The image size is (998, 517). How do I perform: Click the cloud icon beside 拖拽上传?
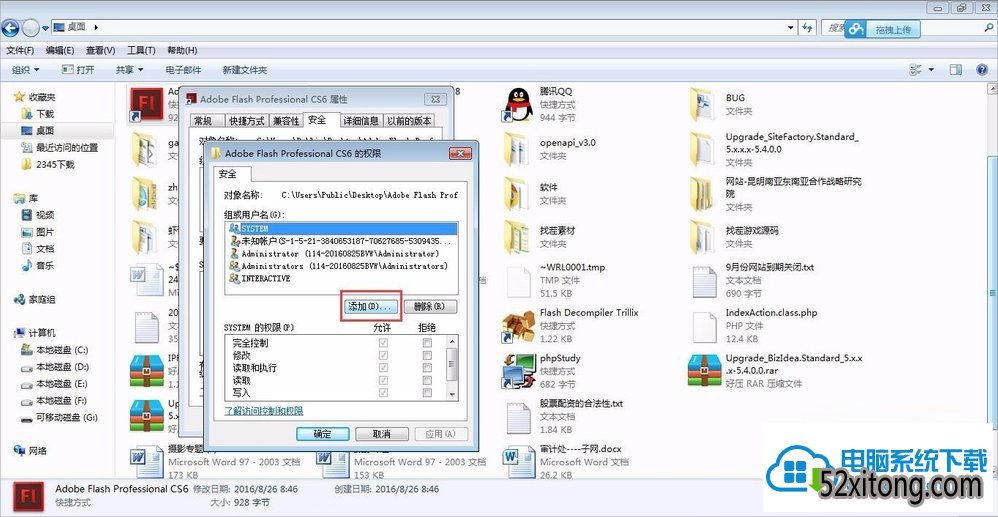pyautogui.click(x=857, y=29)
